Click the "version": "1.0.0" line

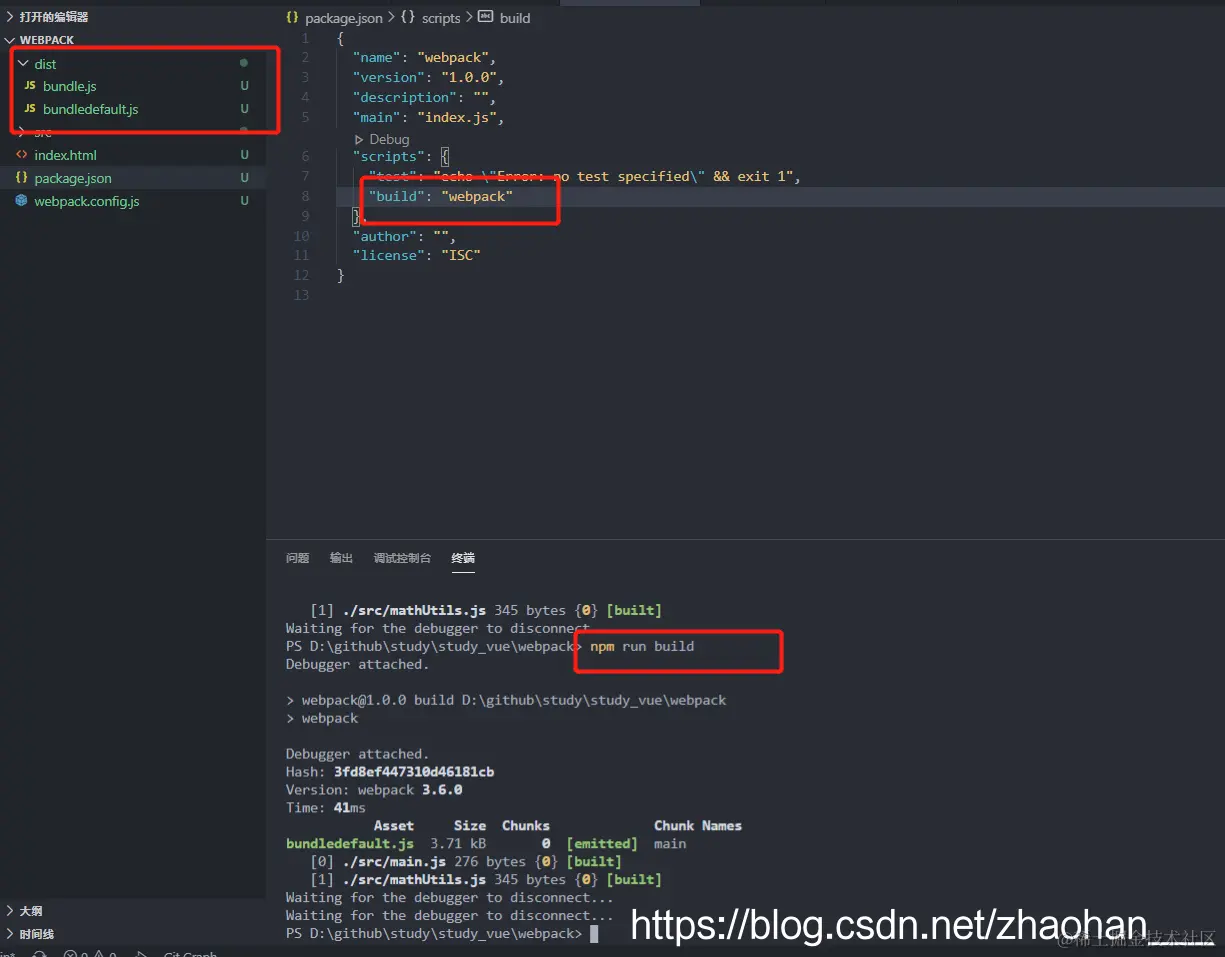coord(428,77)
